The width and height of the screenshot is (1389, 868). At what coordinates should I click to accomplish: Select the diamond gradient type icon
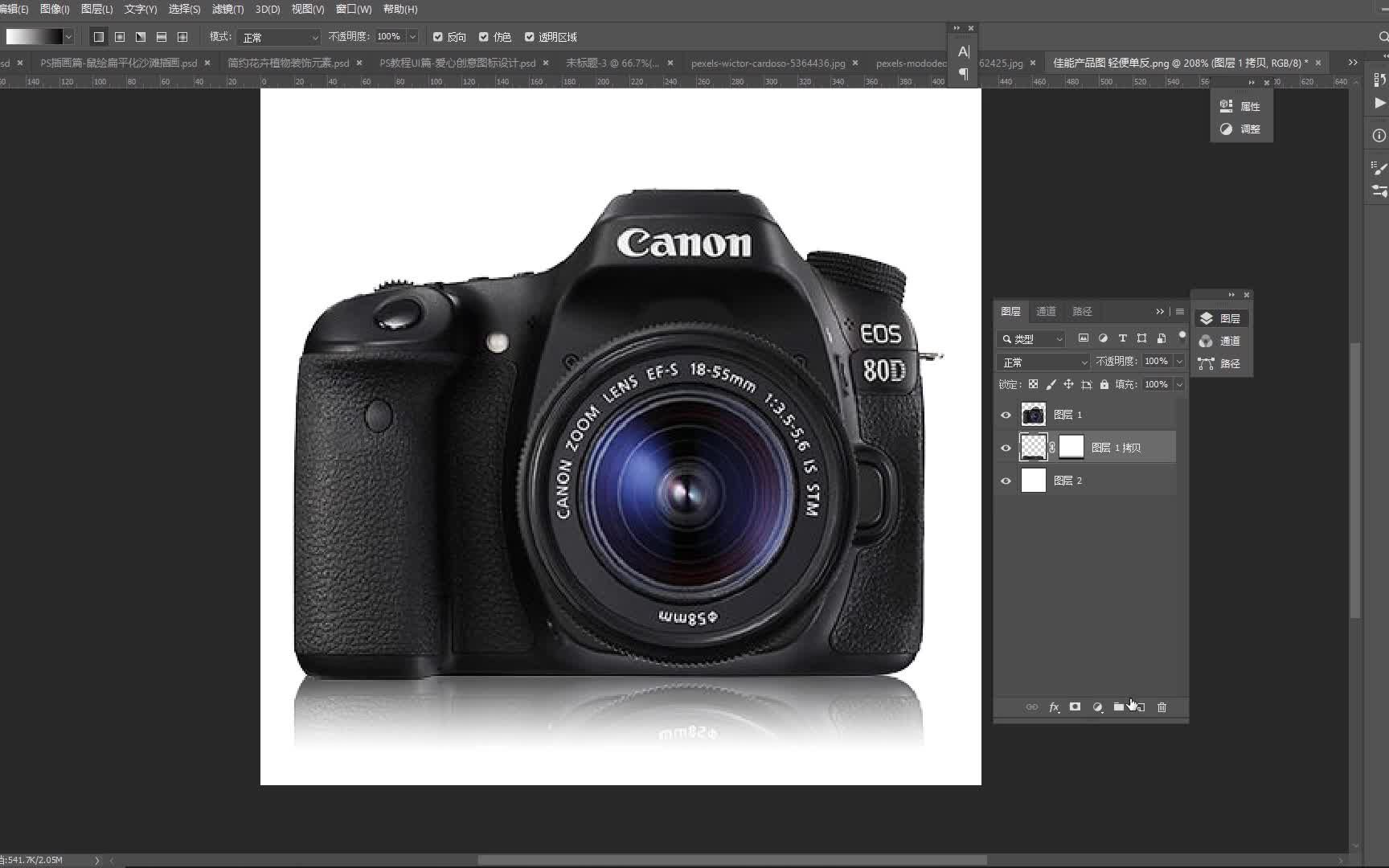pyautogui.click(x=182, y=37)
